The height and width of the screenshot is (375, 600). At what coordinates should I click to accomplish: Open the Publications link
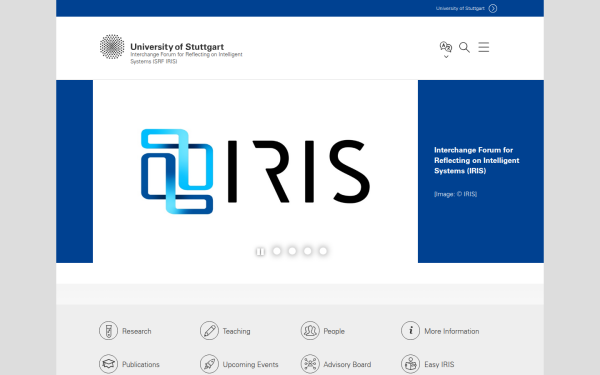tap(141, 365)
